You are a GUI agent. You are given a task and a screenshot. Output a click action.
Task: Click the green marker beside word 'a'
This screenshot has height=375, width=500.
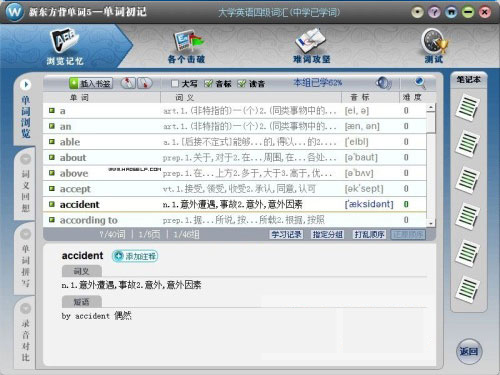point(52,110)
